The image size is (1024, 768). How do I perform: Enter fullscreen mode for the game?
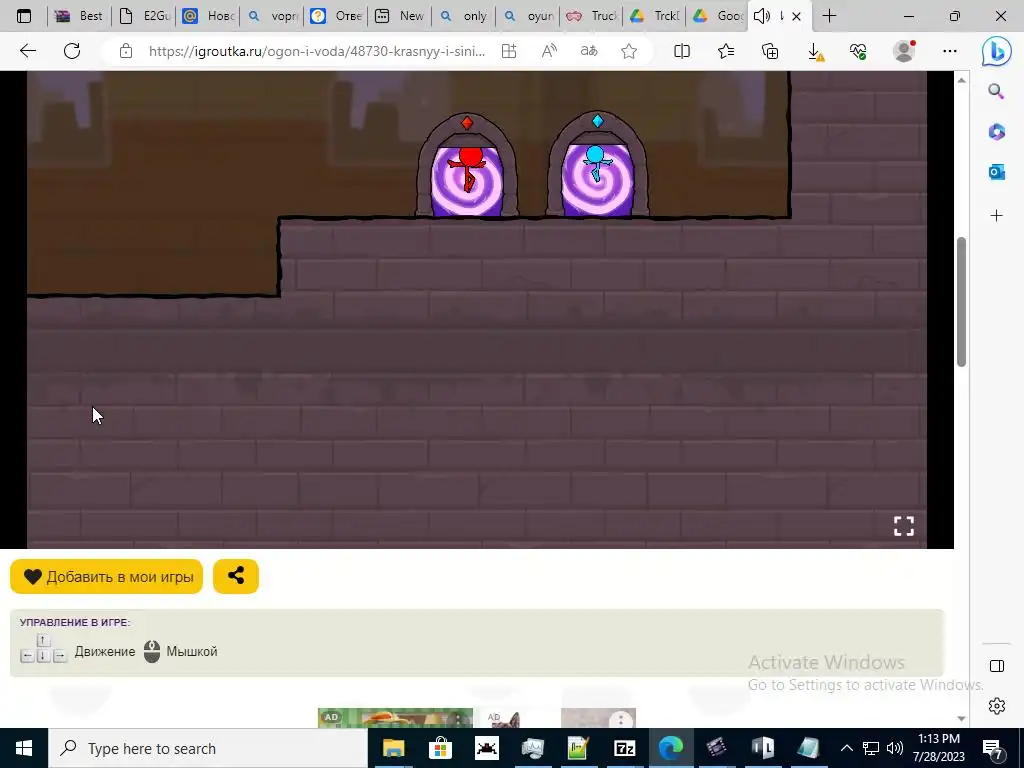tap(904, 526)
